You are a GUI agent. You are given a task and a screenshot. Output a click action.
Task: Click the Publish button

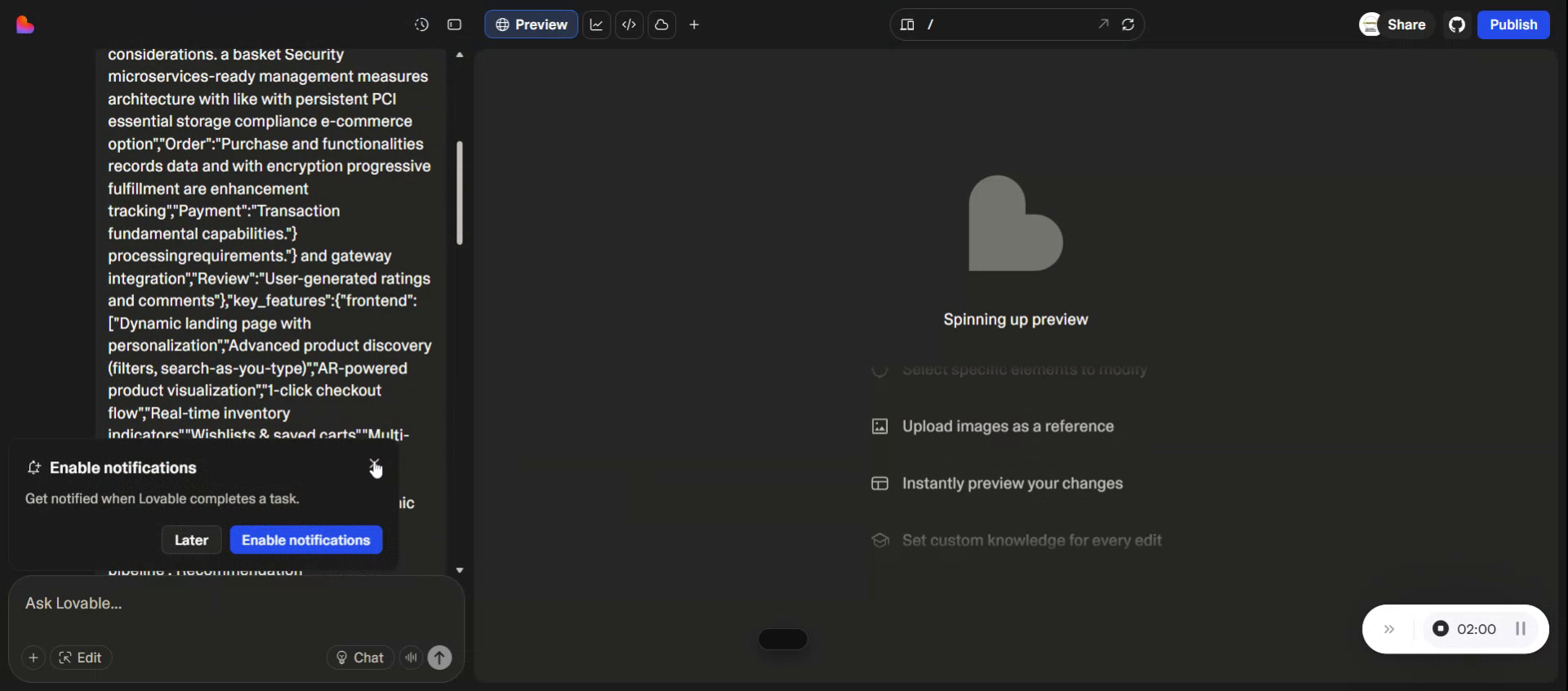(x=1513, y=25)
